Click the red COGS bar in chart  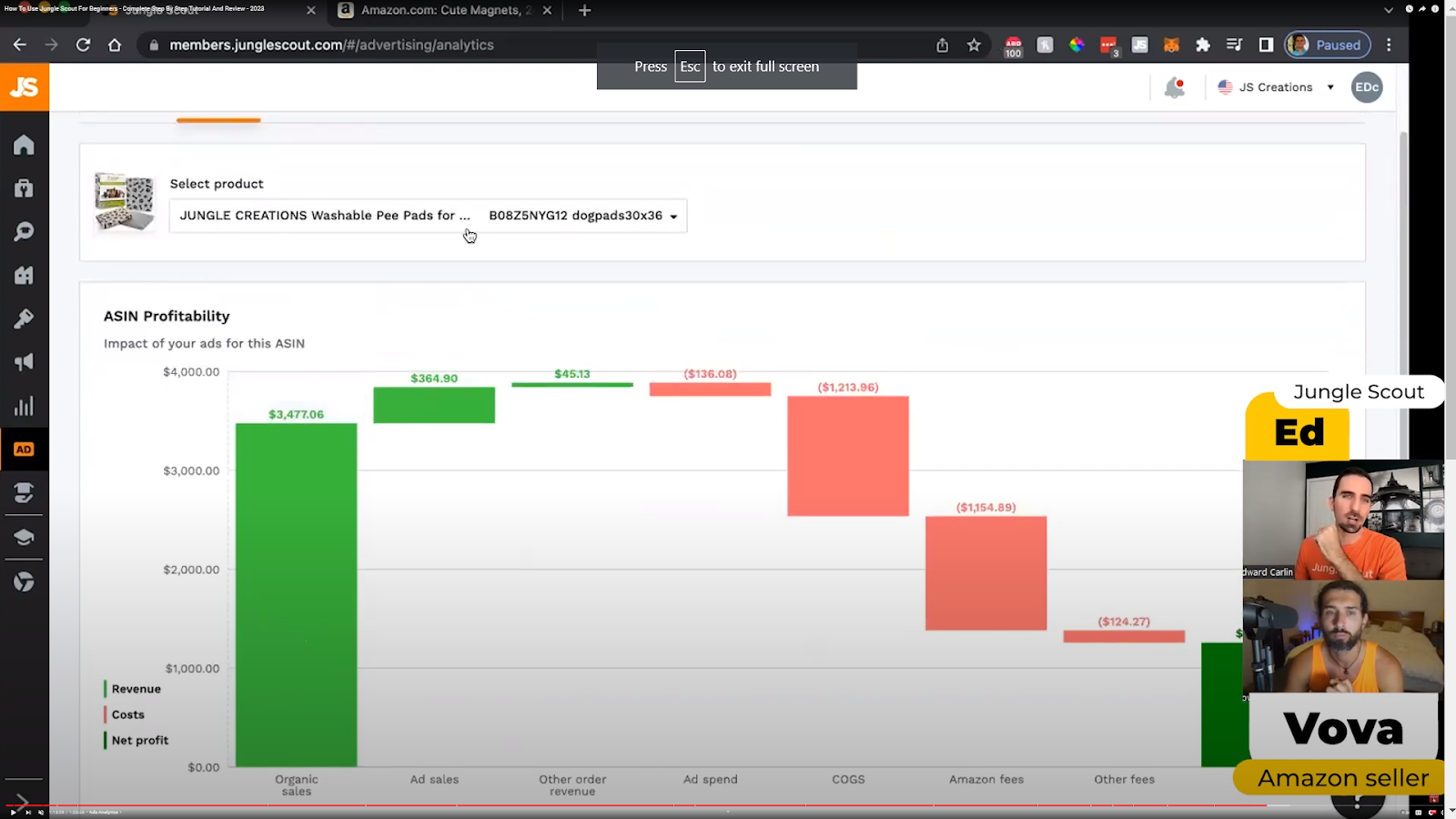coord(848,456)
